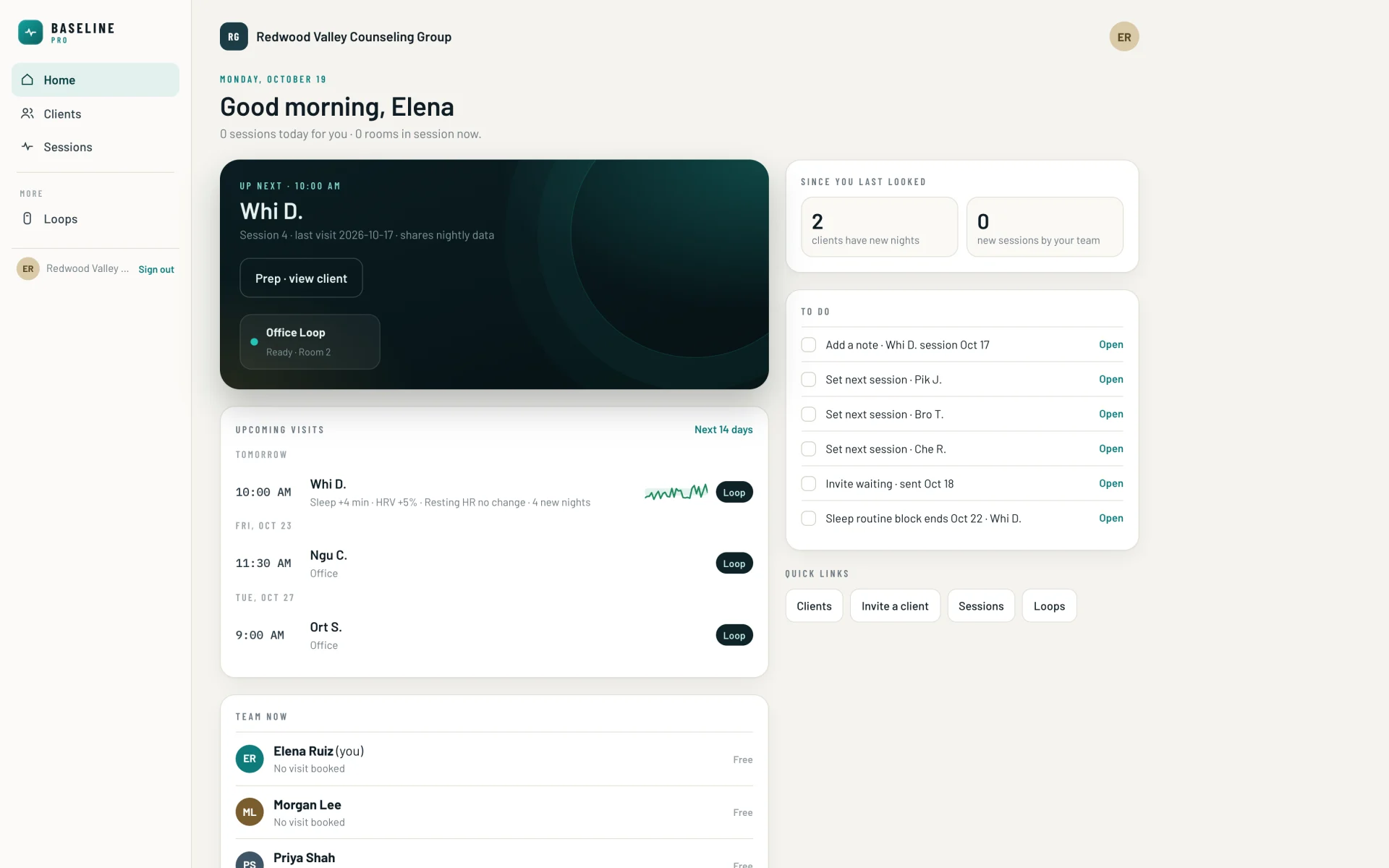Click the Loops quick link
The image size is (1389, 868).
coord(1049,606)
